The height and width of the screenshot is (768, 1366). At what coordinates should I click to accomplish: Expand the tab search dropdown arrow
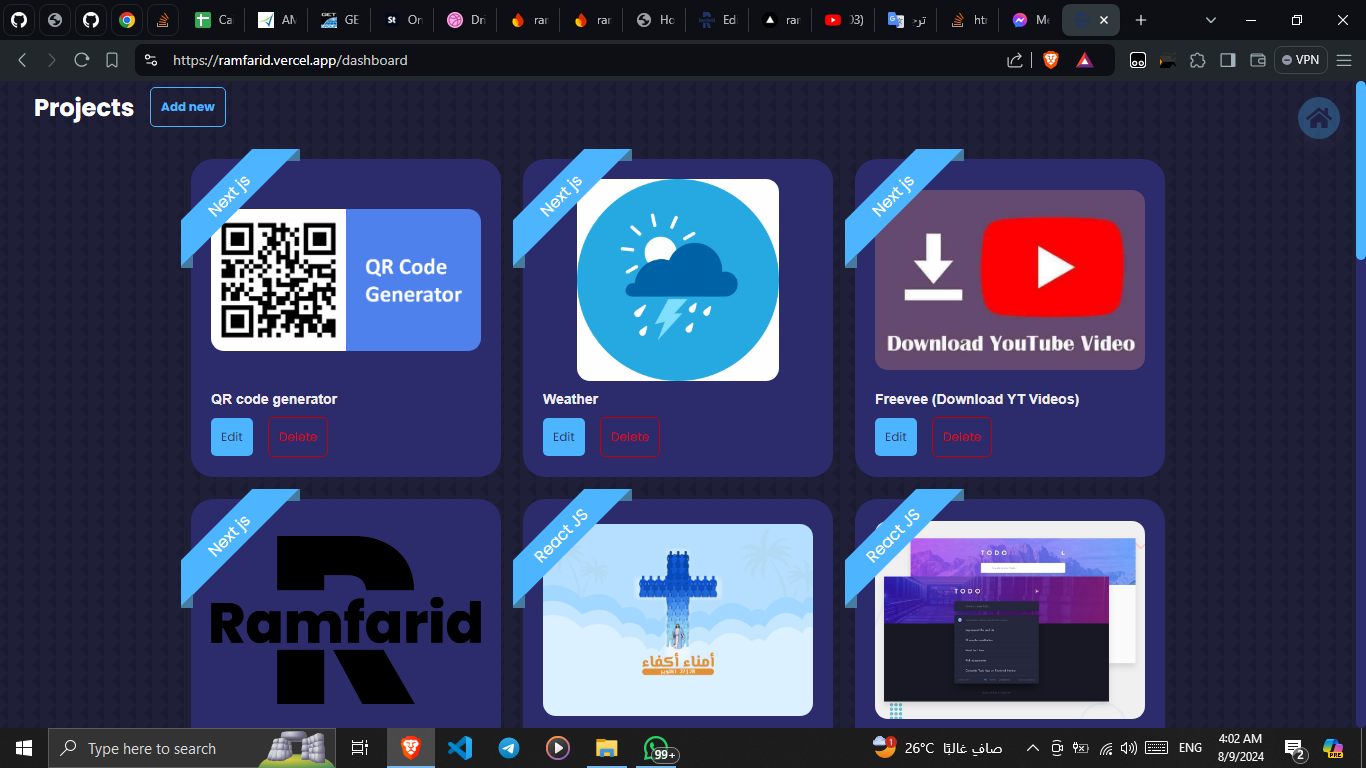(x=1211, y=20)
